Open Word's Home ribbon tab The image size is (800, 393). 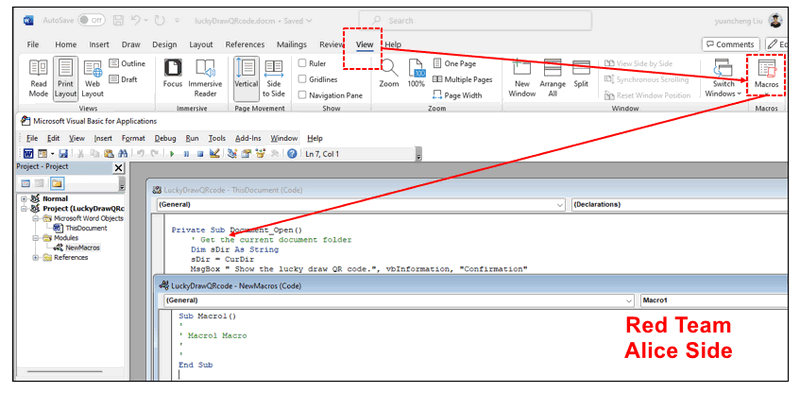66,44
